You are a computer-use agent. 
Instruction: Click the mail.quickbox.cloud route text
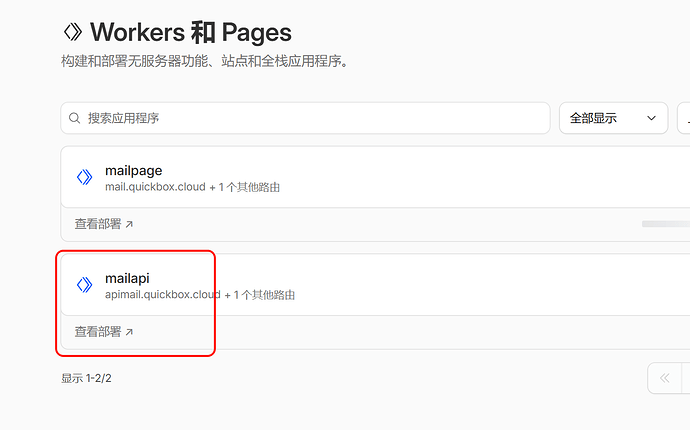[x=155, y=187]
